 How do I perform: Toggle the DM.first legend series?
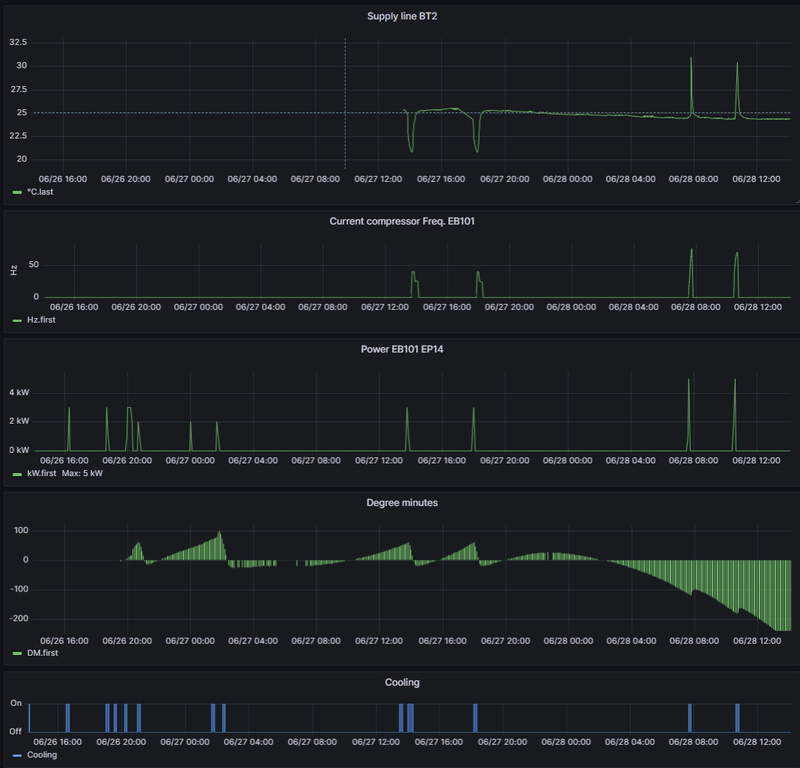point(42,653)
